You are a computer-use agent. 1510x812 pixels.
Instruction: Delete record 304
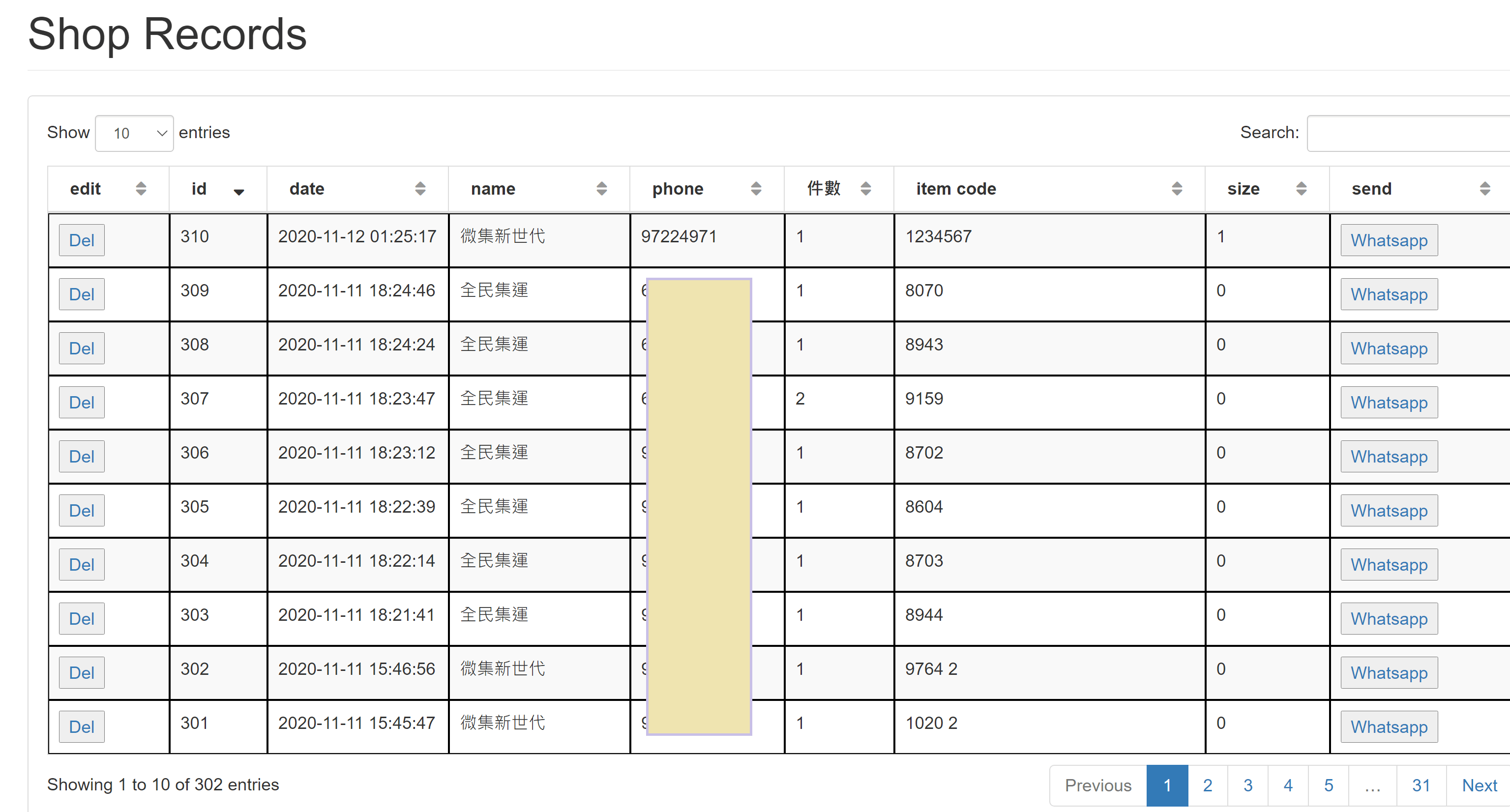pos(82,565)
